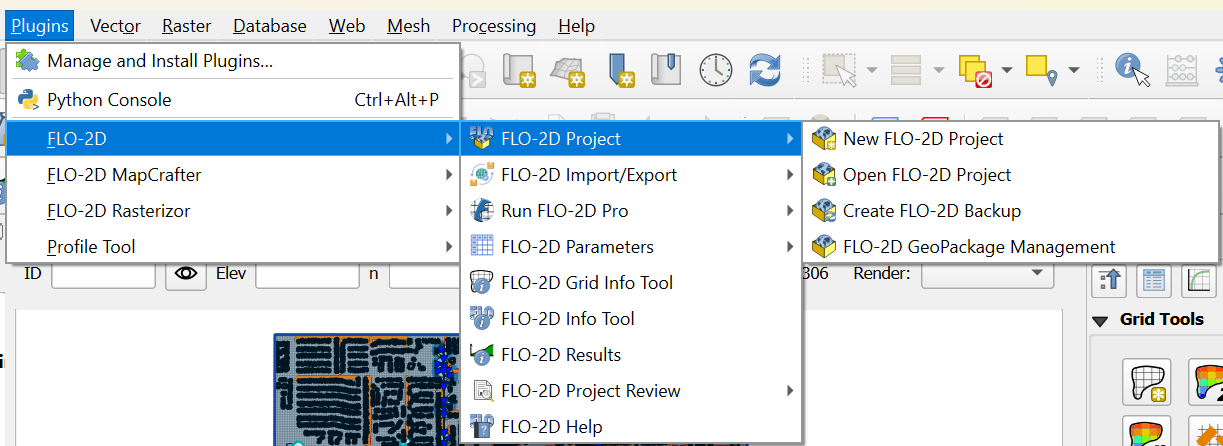
Task: Click FLO-2D GeoPackage Management
Action: click(979, 247)
